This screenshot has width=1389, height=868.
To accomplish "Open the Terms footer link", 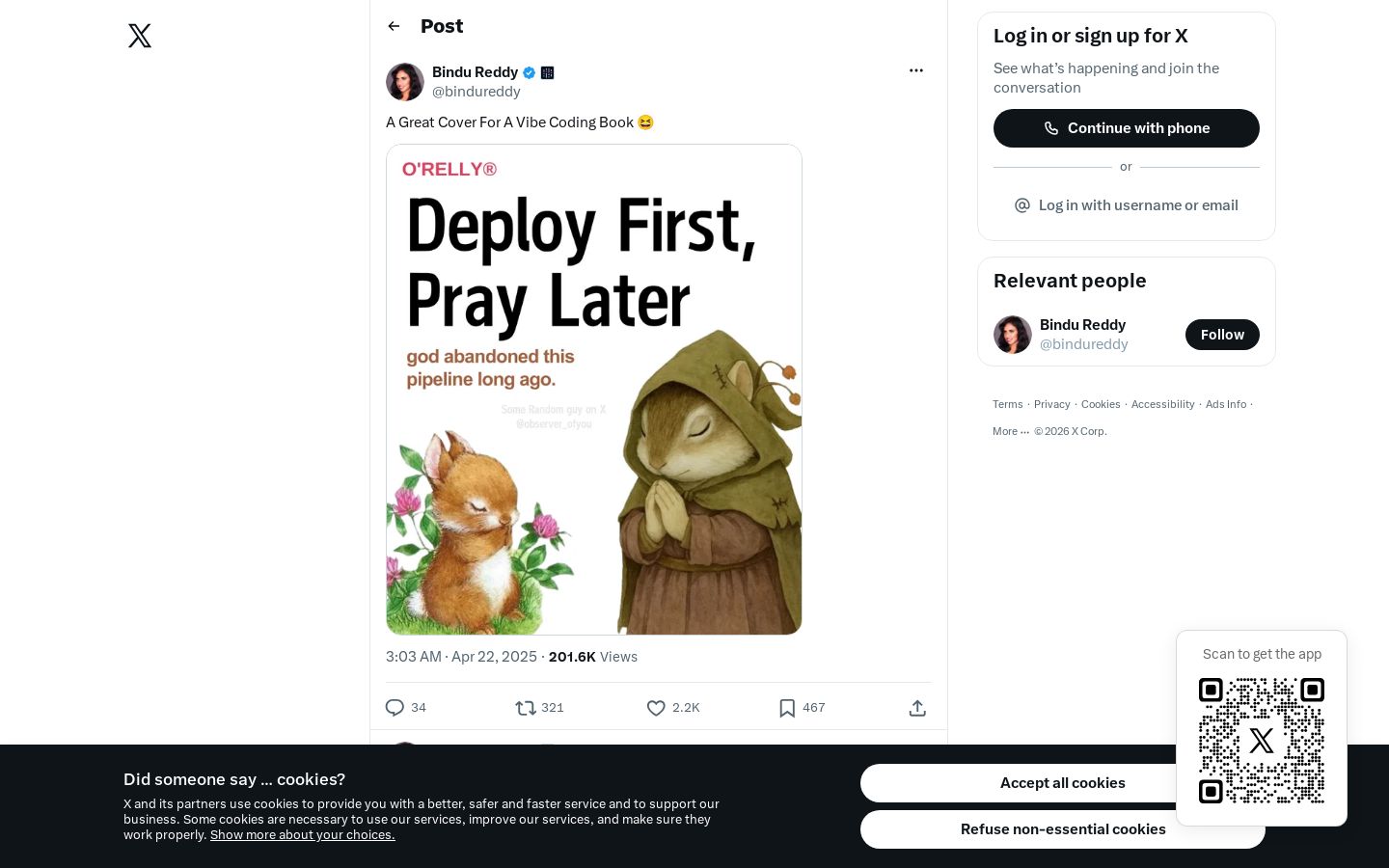I will pos(1008,404).
